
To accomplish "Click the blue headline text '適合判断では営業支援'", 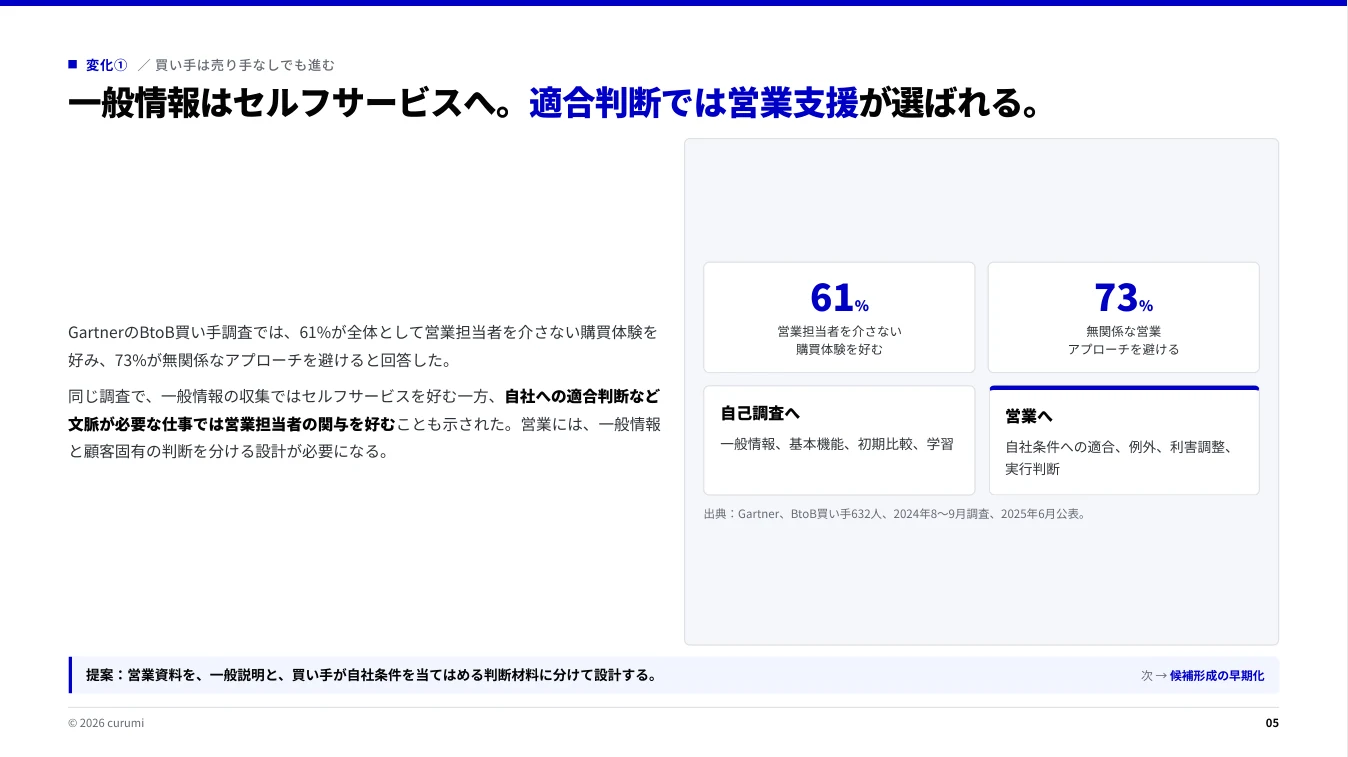I will 693,103.
